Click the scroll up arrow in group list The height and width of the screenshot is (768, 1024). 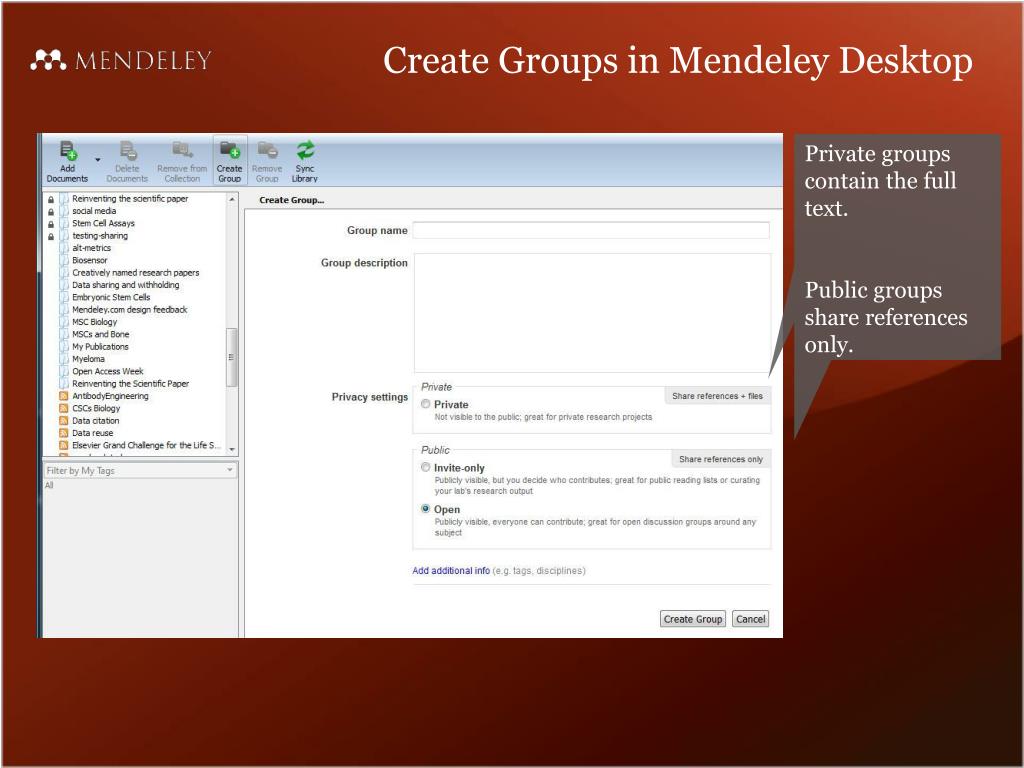click(232, 199)
